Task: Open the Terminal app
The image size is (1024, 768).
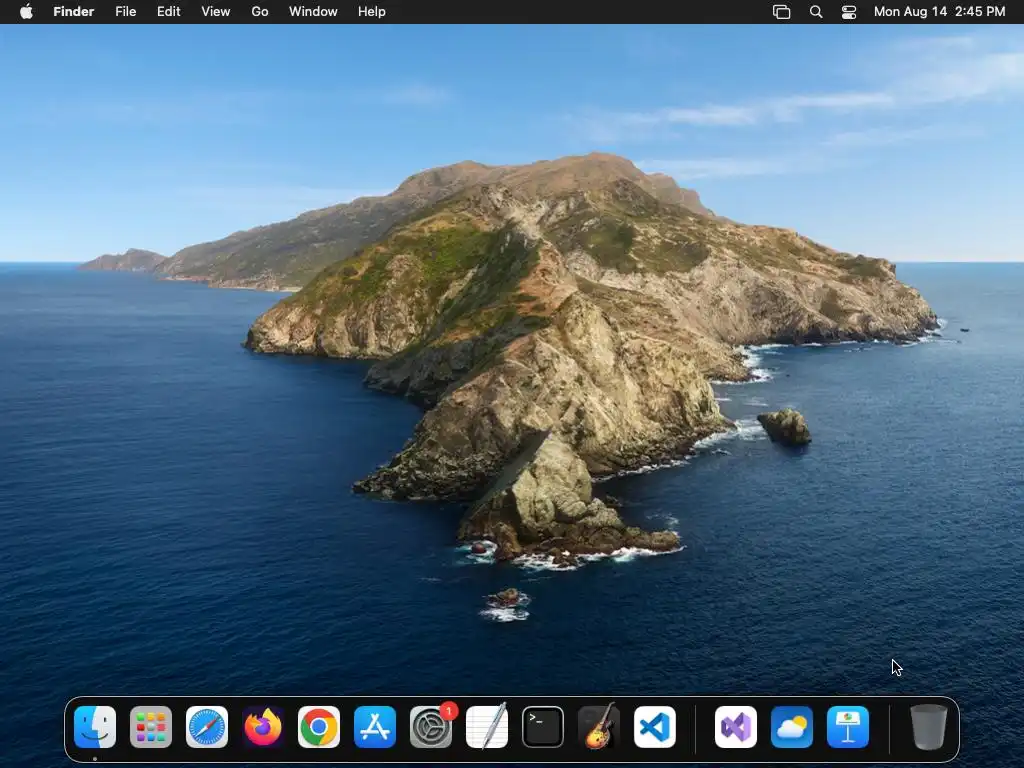Action: pyautogui.click(x=543, y=727)
